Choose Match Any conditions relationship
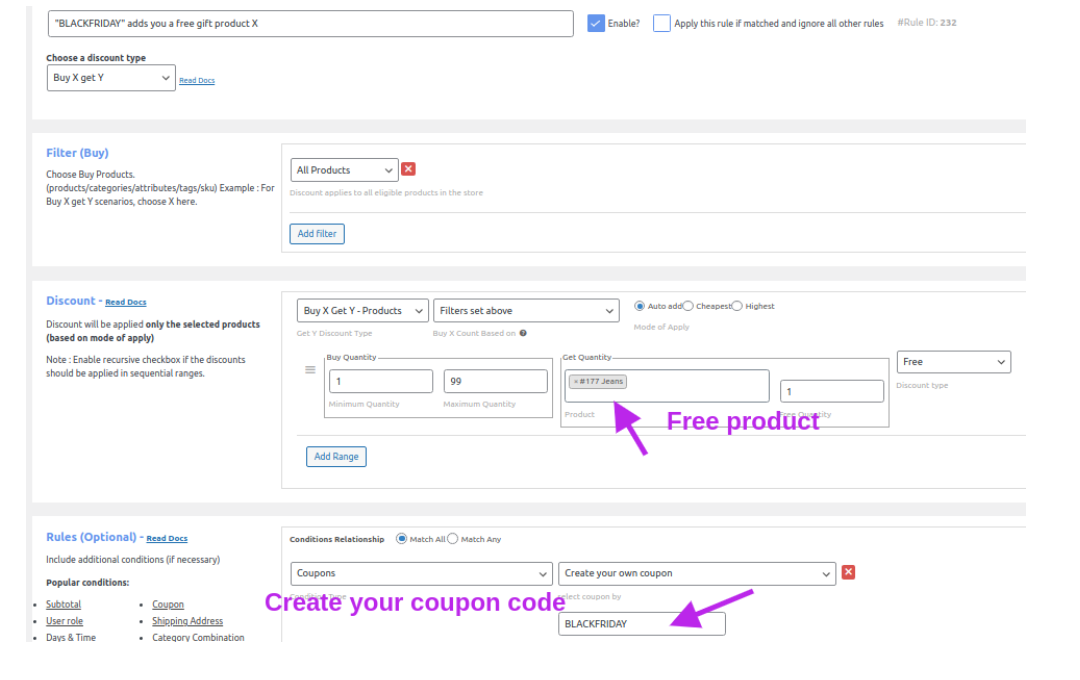This screenshot has height=680, width=1080. [x=452, y=539]
